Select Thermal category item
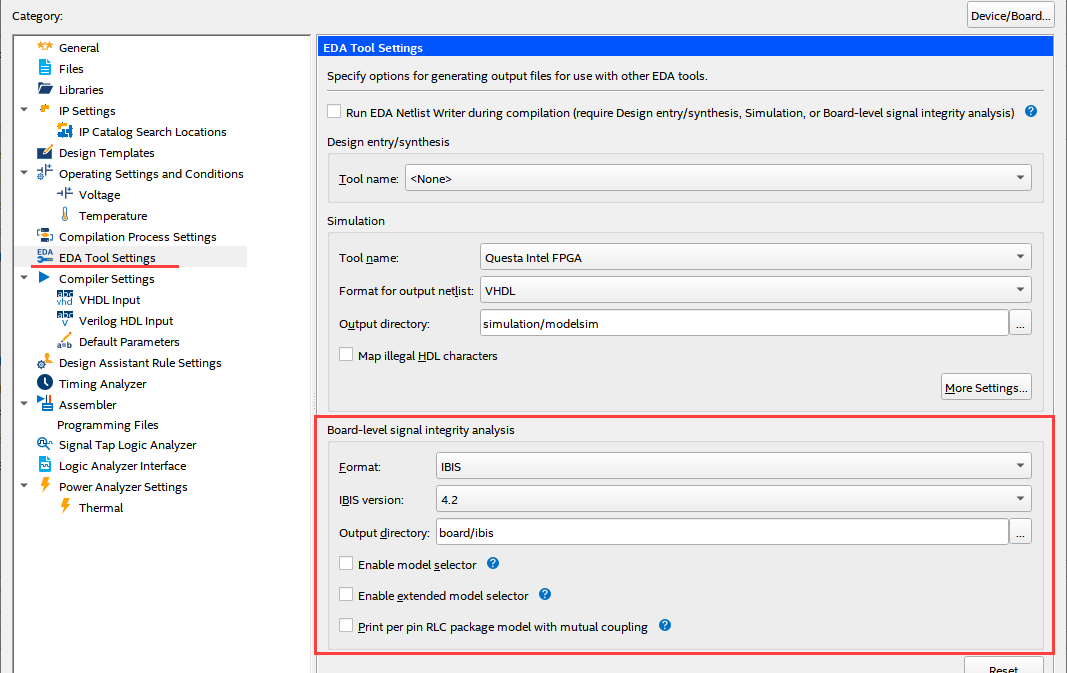This screenshot has height=673, width=1067. coord(101,508)
